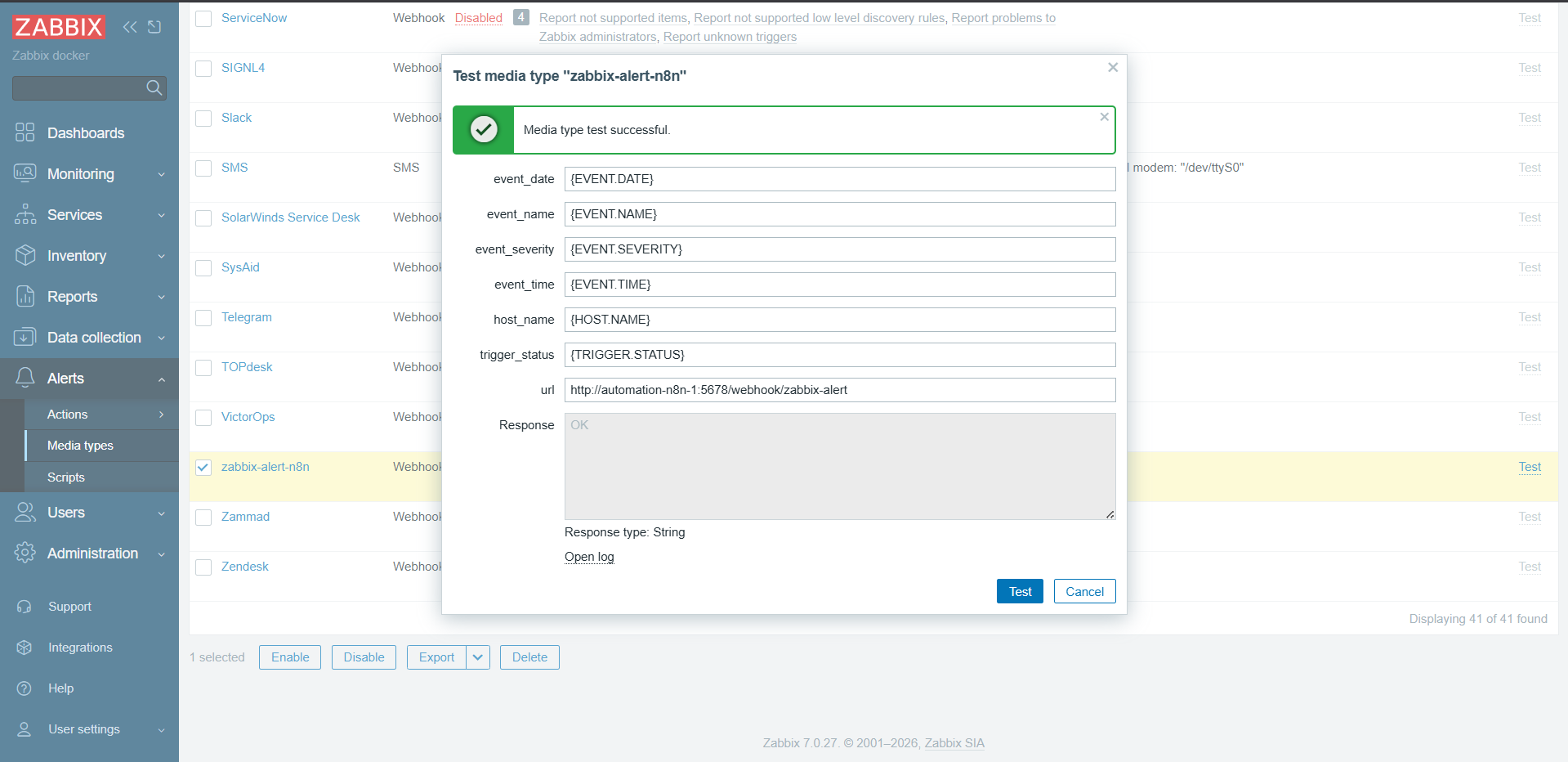Click the Data collection download icon
This screenshot has width=1568, height=762.
25,337
